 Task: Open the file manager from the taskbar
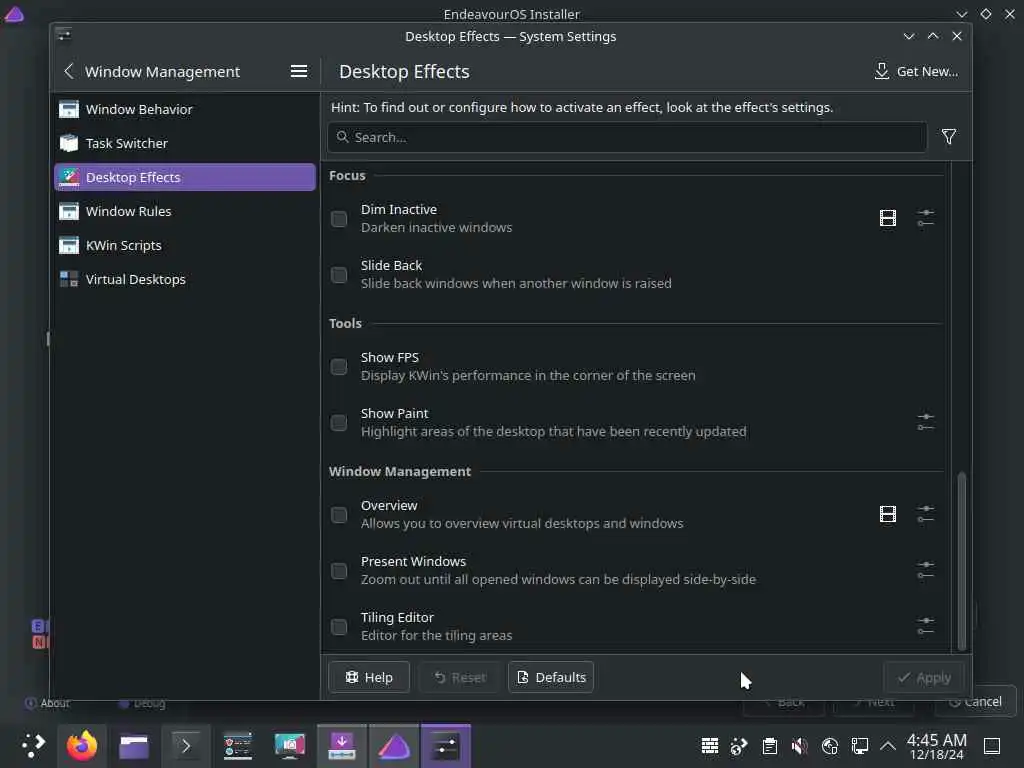point(134,746)
